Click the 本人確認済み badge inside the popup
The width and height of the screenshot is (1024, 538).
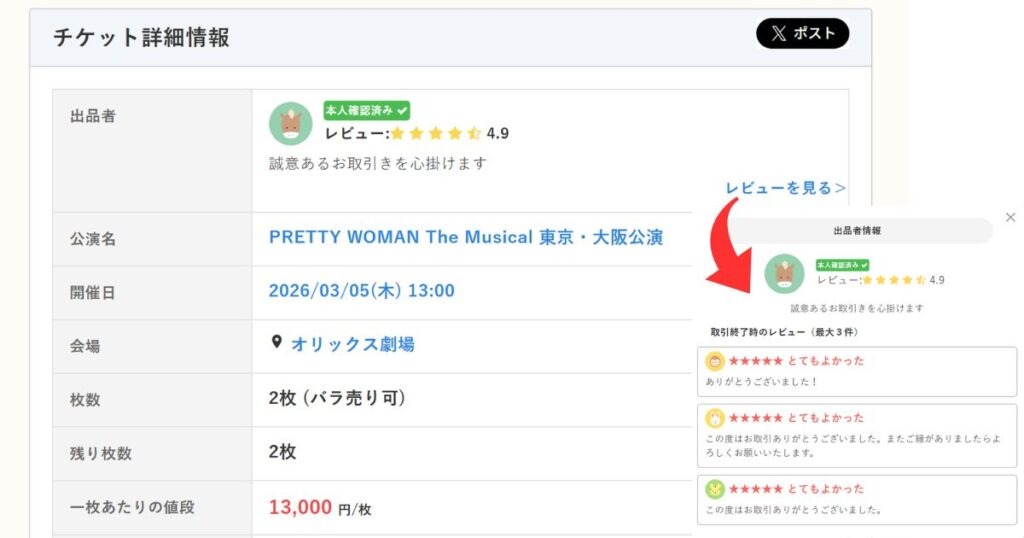point(842,265)
